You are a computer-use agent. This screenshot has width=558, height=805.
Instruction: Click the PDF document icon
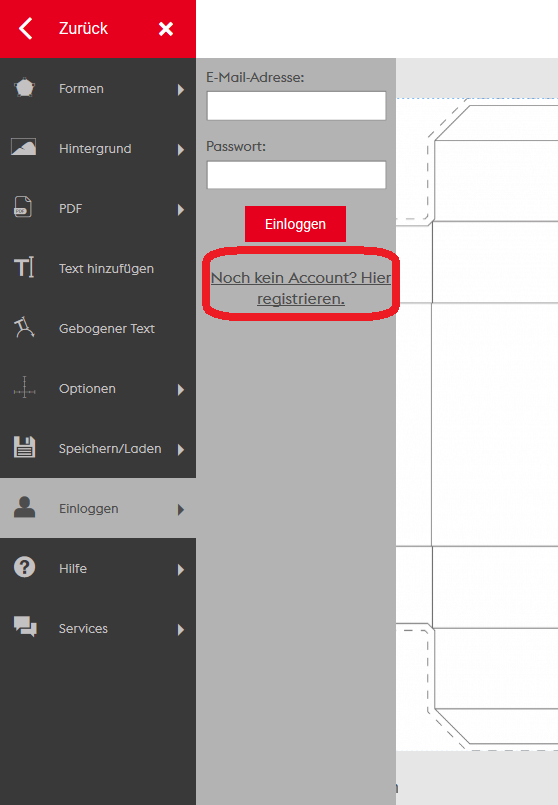[23, 207]
